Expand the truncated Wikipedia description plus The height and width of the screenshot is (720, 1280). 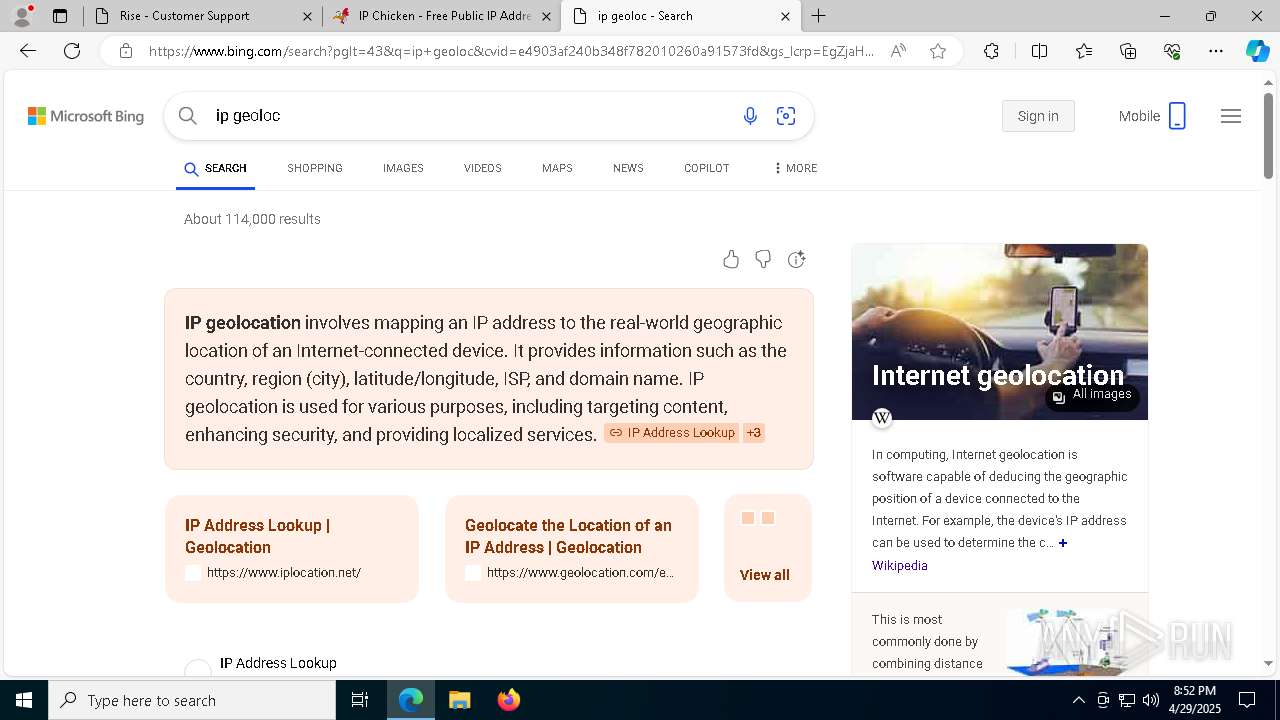(x=1063, y=543)
